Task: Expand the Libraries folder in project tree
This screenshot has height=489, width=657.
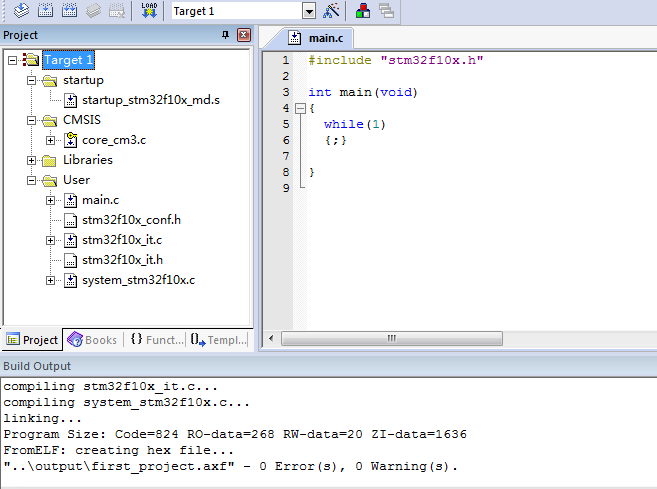Action: [32, 160]
